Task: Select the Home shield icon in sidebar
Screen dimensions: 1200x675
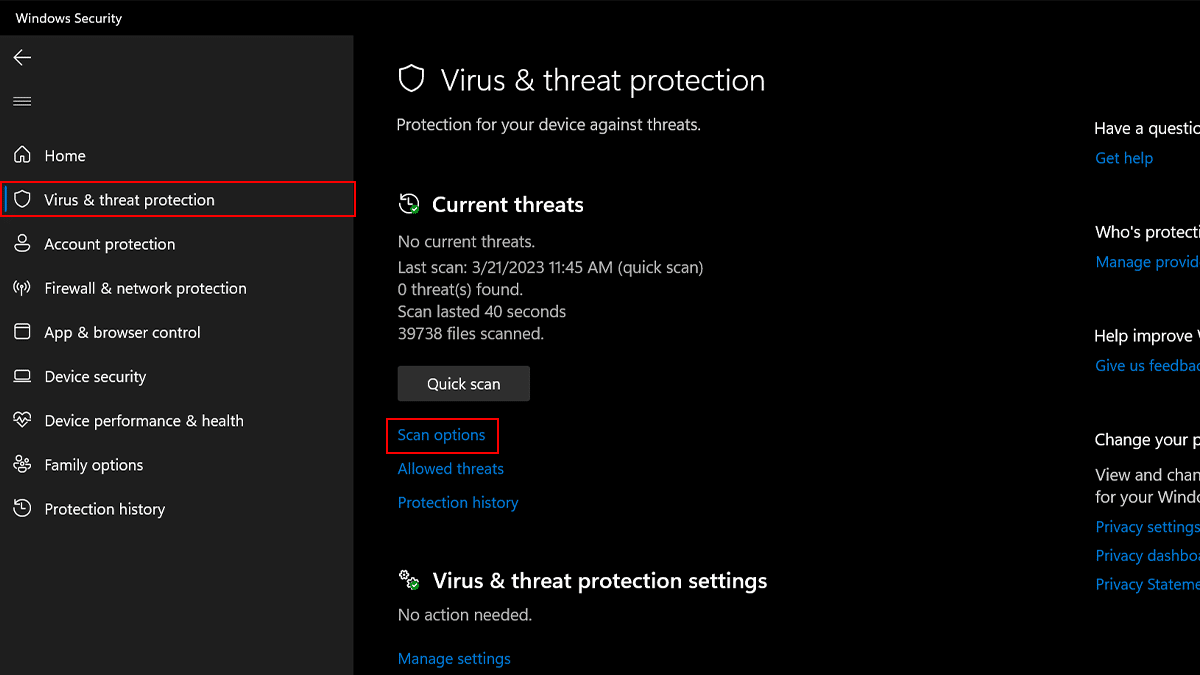Action: point(22,155)
